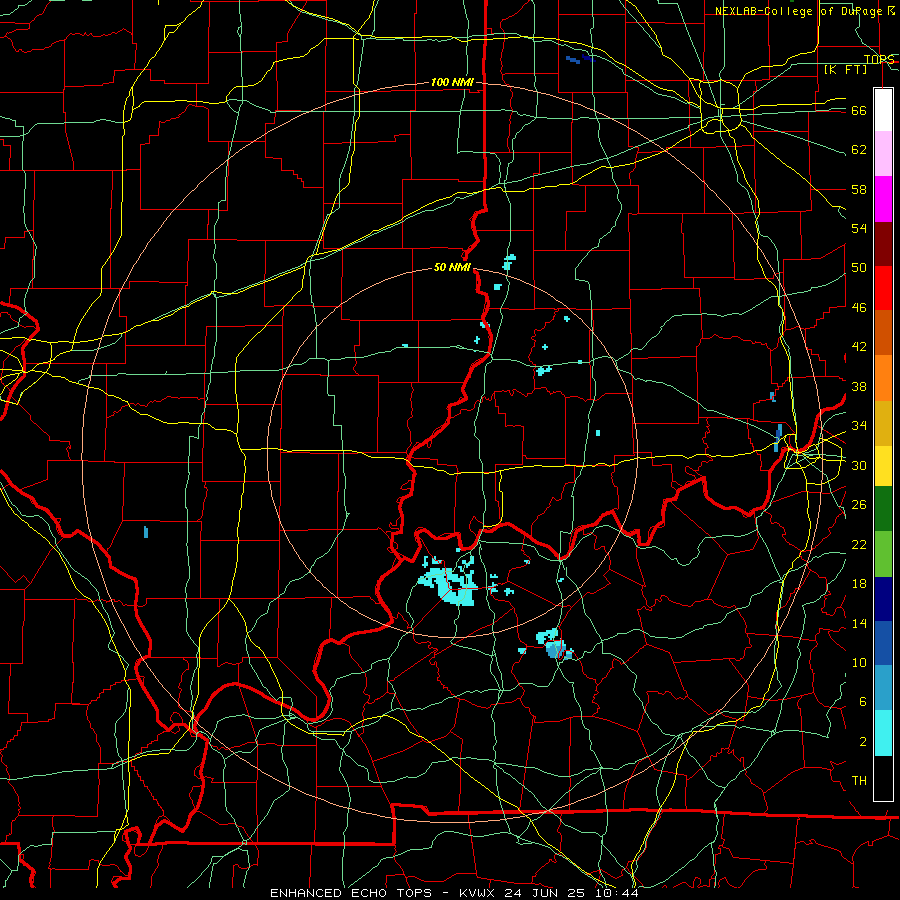This screenshot has height=900, width=900.
Task: Click the "[K FT]" units label
Action: tap(845, 70)
